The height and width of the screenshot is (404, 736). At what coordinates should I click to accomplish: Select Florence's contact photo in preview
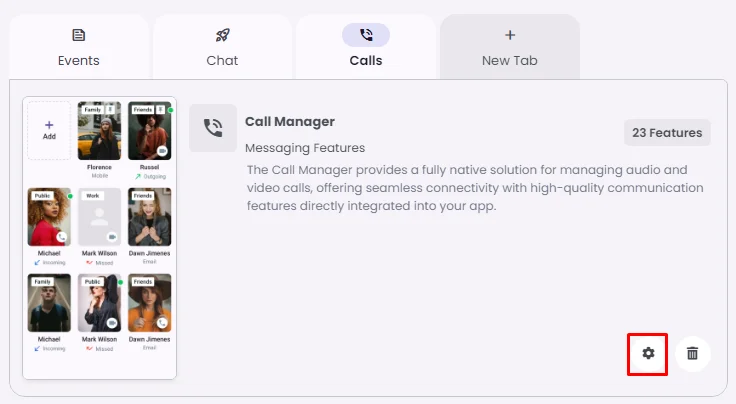pos(99,130)
